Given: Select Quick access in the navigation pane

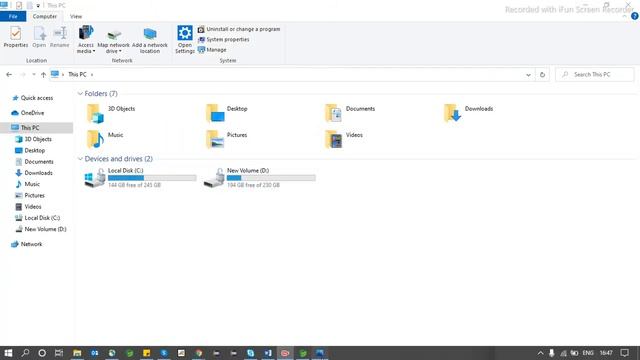Looking at the screenshot, I should pyautogui.click(x=37, y=98).
